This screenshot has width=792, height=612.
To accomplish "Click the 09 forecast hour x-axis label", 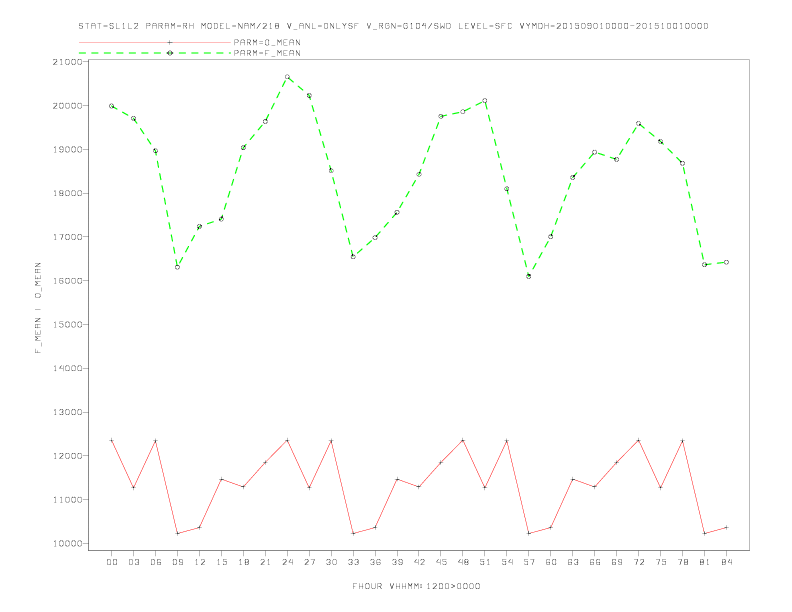I will pos(177,562).
